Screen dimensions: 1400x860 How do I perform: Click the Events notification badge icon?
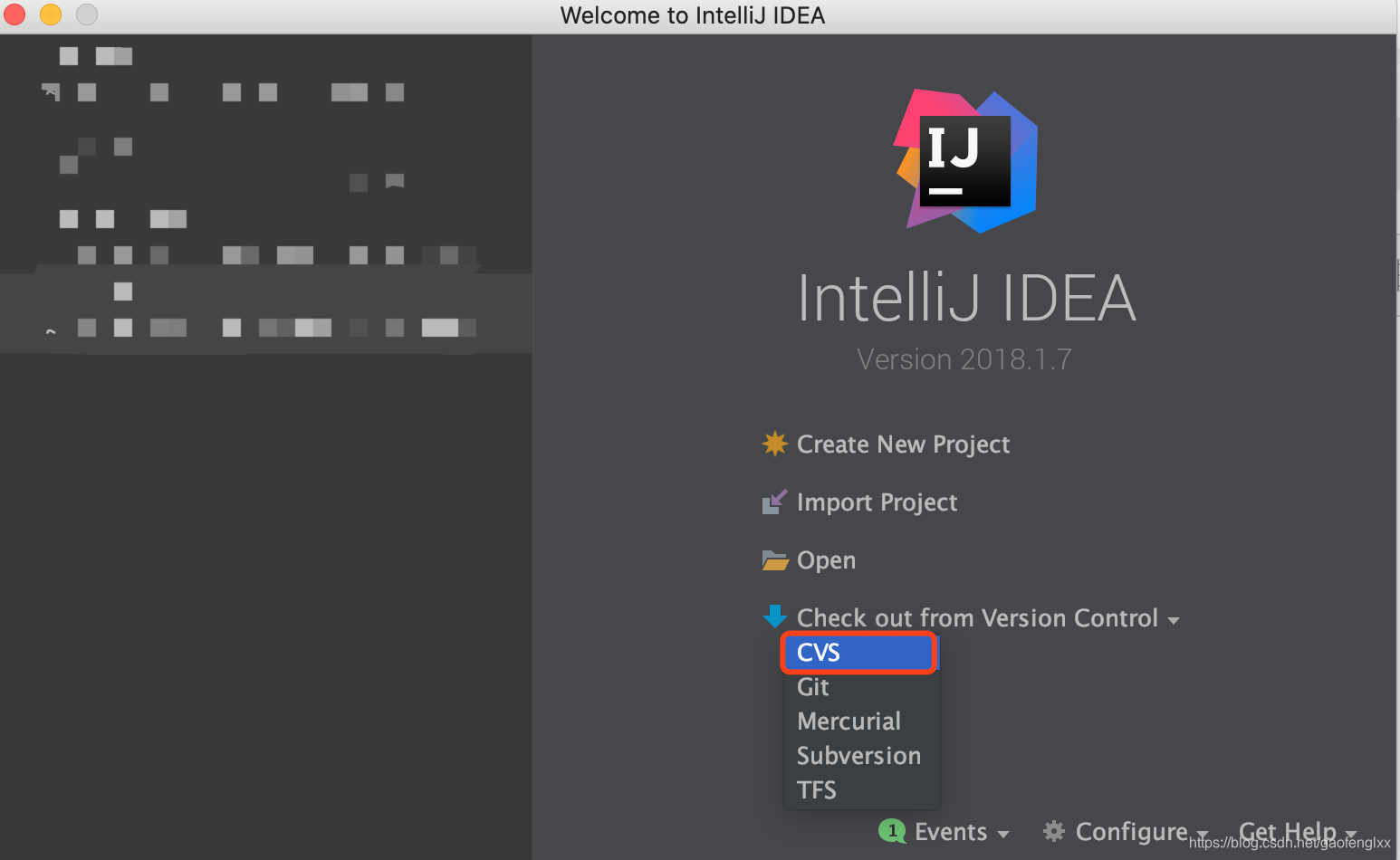coord(892,831)
